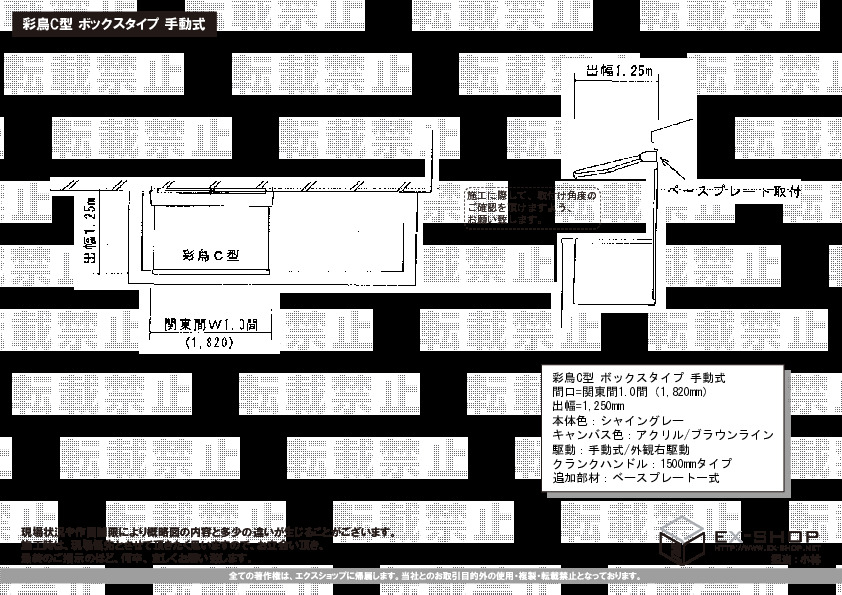Viewport: 842px width, 595px height.
Task: Select the vertical 出幅1.25m dimension label
Action: click(90, 230)
